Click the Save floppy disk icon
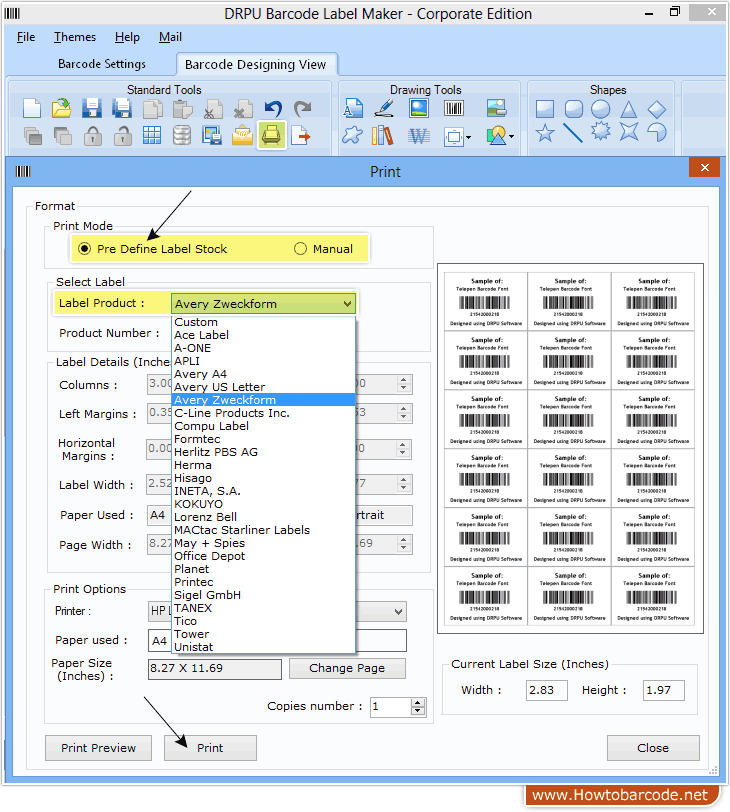 click(x=92, y=109)
